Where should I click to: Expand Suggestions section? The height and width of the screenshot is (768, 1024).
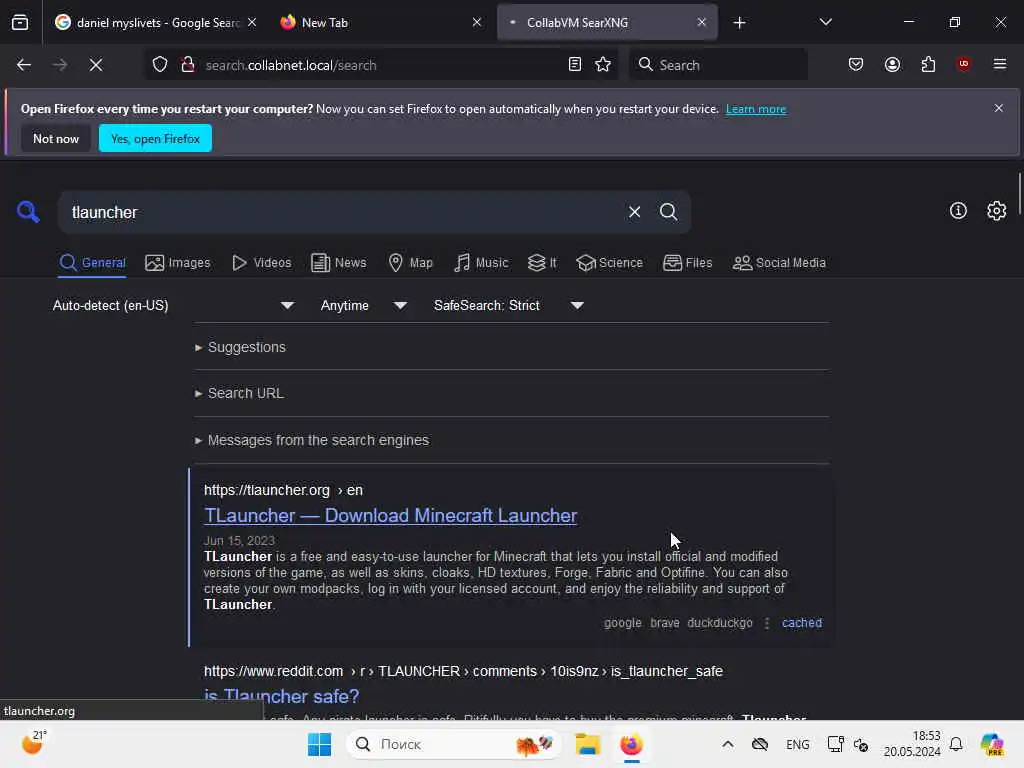tap(240, 347)
